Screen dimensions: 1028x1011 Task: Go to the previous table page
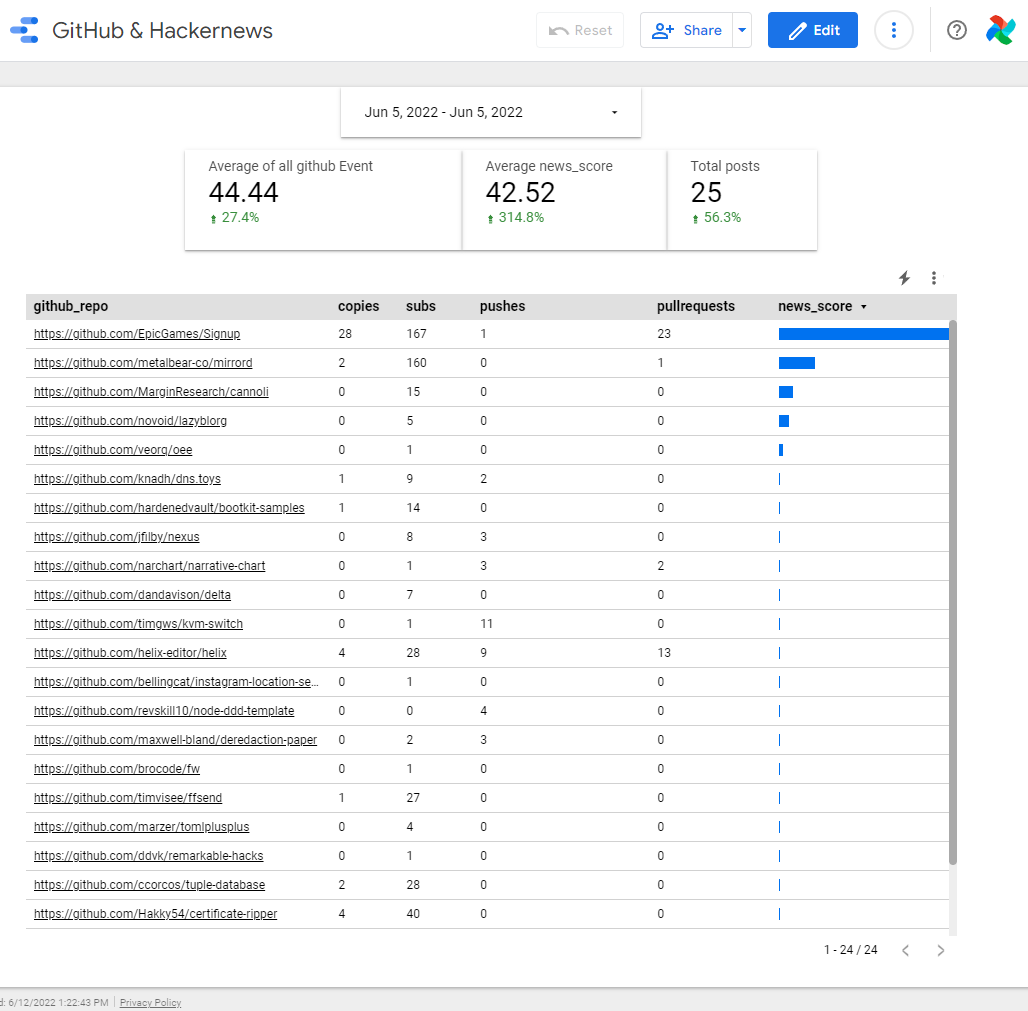coord(905,950)
